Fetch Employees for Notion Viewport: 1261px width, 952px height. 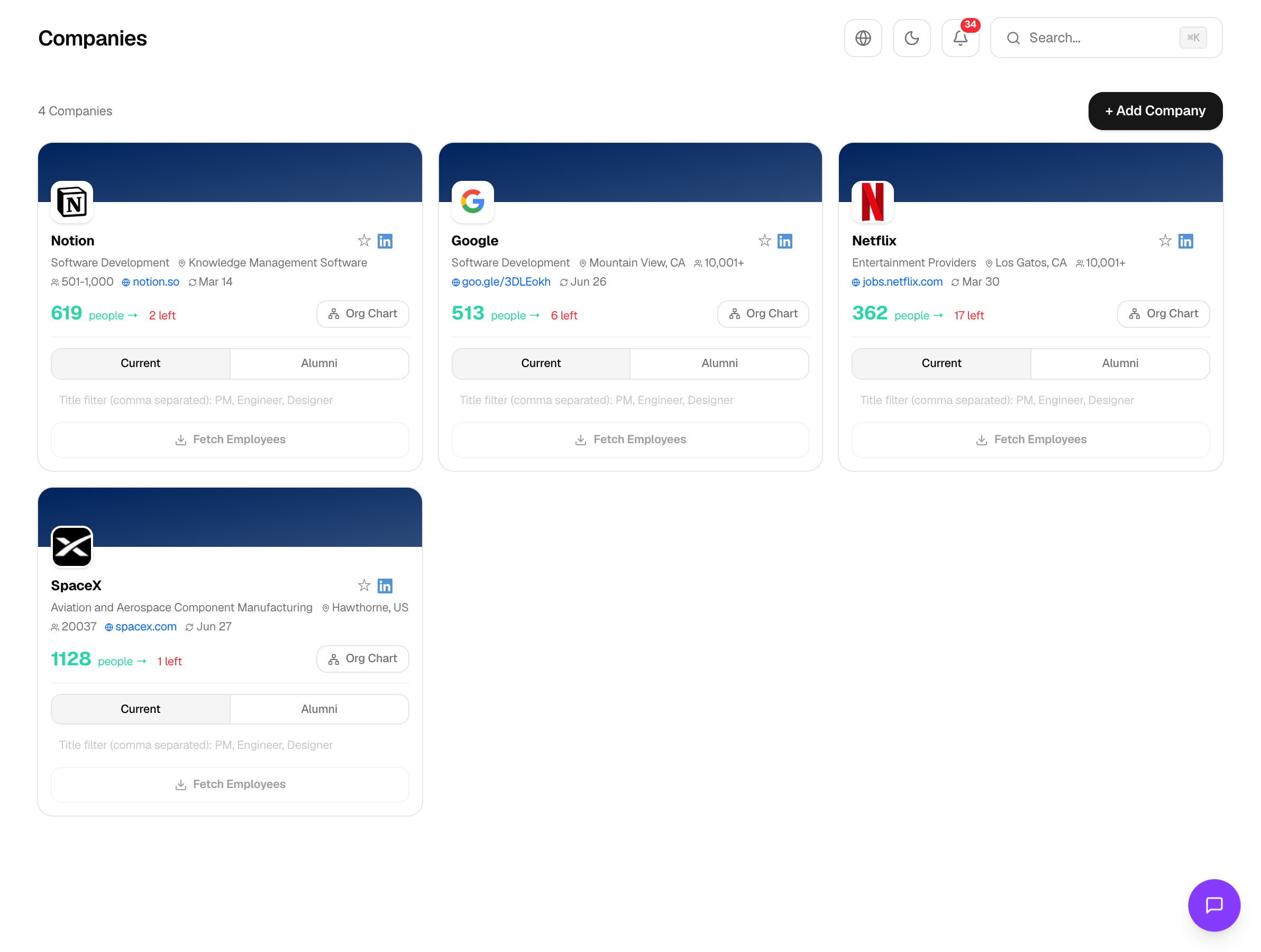click(x=230, y=440)
